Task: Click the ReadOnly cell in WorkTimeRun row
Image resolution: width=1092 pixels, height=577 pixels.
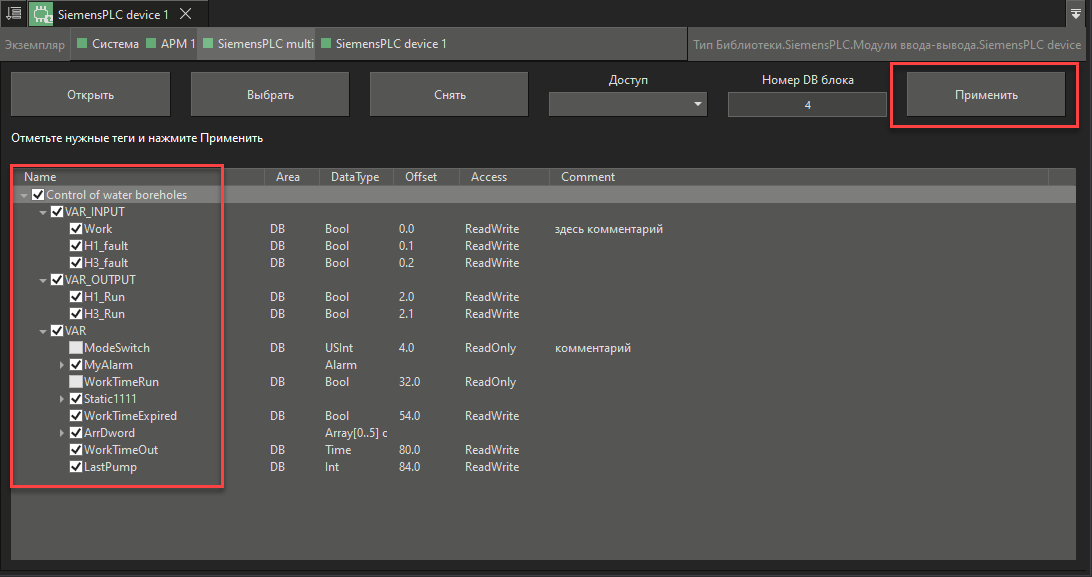Action: (x=490, y=381)
